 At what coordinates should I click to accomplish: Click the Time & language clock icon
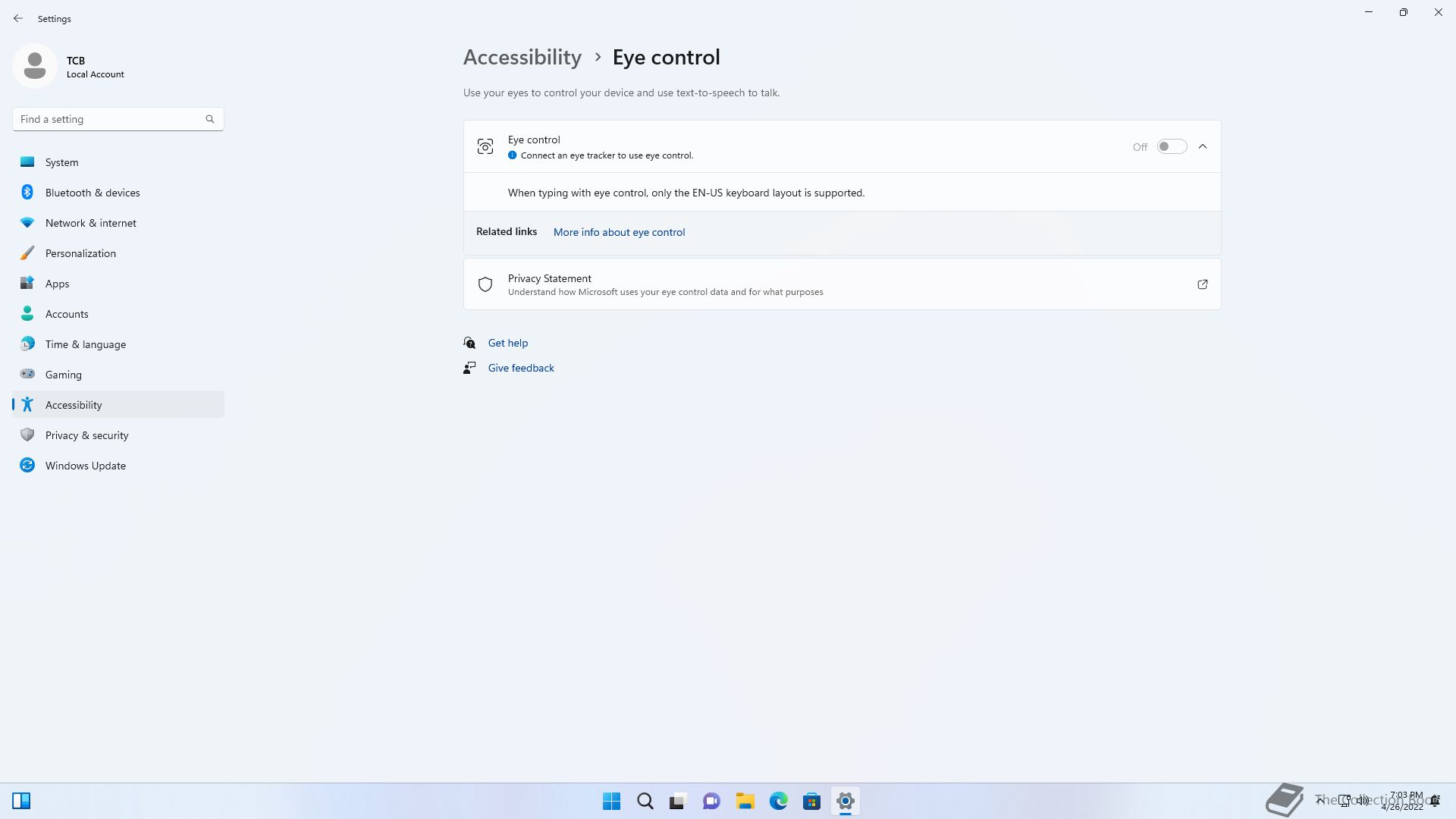click(27, 344)
